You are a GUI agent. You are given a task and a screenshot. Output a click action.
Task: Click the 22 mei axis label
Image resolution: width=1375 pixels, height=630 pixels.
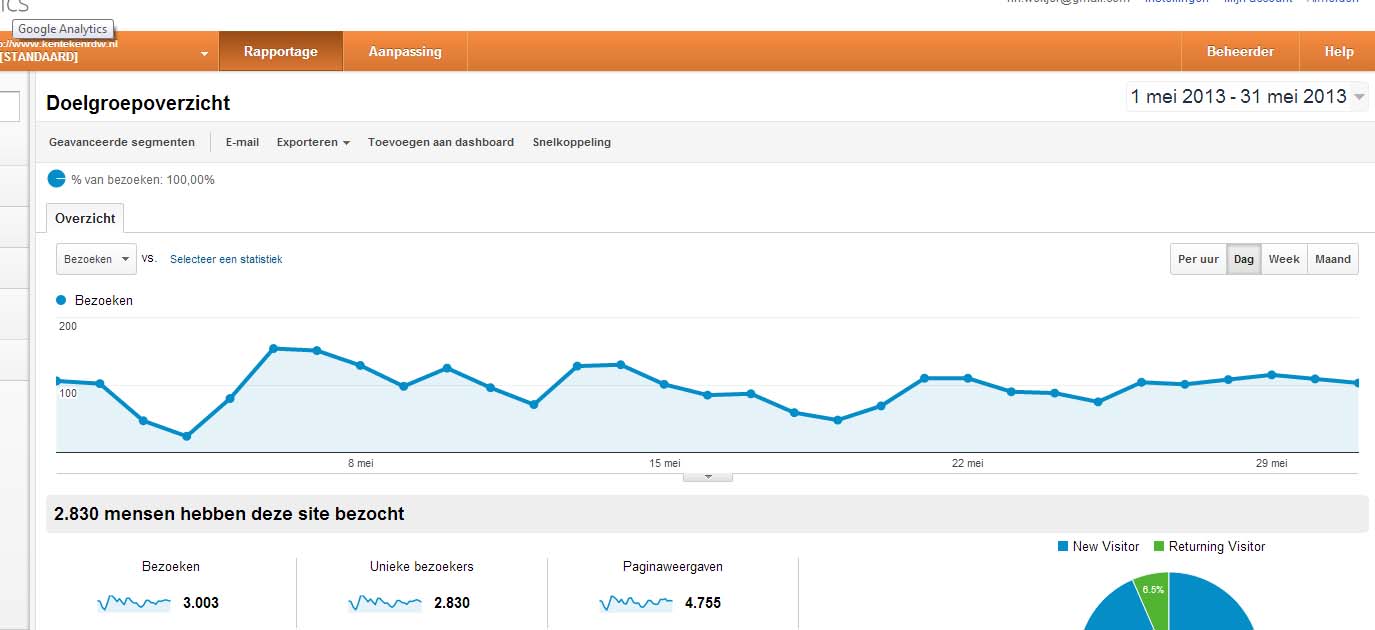(968, 463)
